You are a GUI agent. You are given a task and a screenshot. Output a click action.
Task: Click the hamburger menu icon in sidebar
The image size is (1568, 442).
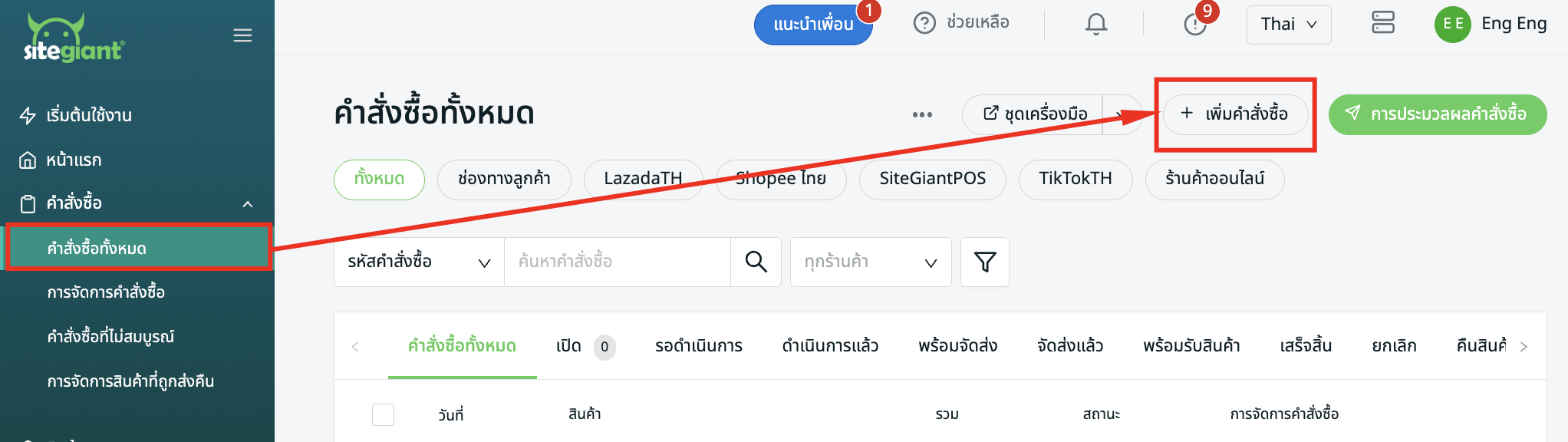242,35
